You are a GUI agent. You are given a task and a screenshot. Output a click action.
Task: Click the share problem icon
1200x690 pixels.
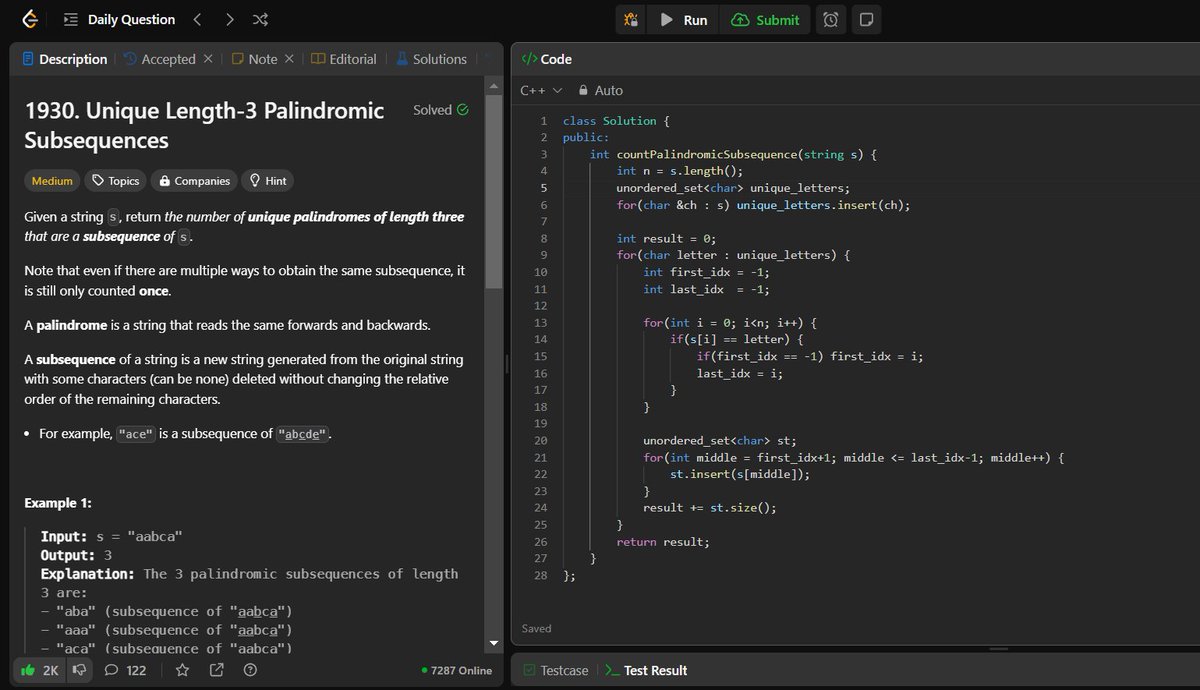tap(216, 670)
